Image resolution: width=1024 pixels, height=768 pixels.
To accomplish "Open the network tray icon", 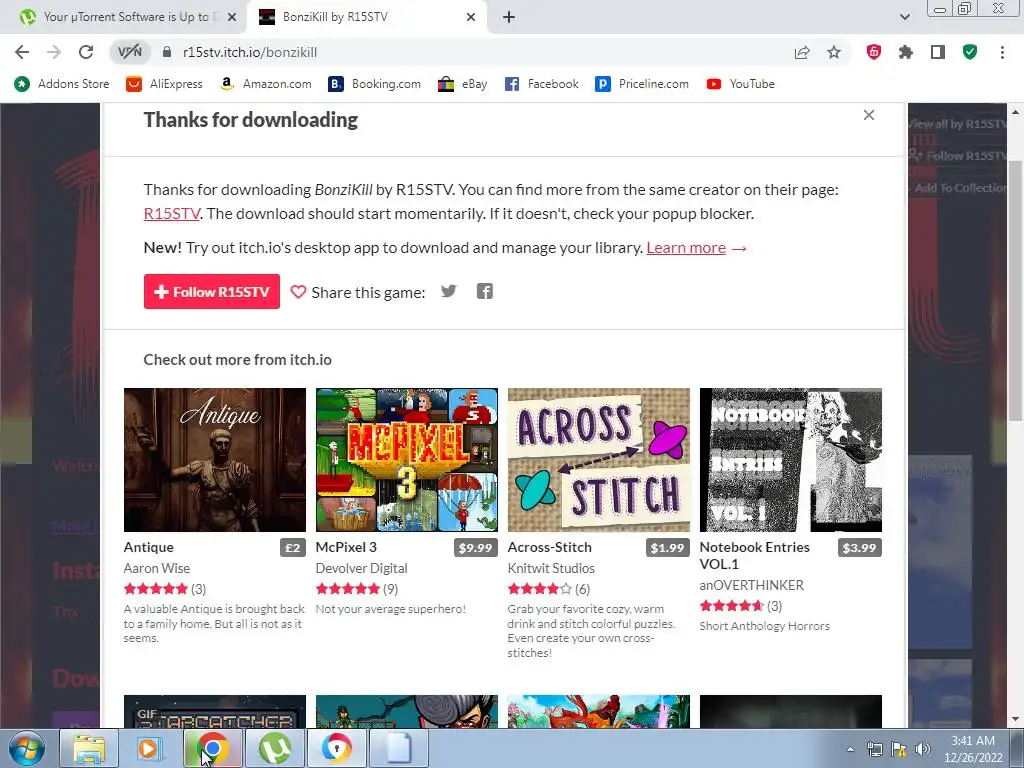I will tap(874, 749).
